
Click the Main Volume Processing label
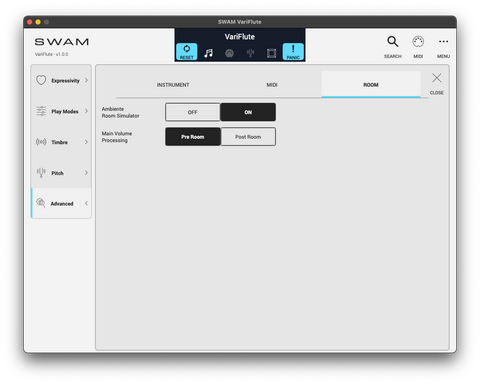pyautogui.click(x=117, y=137)
